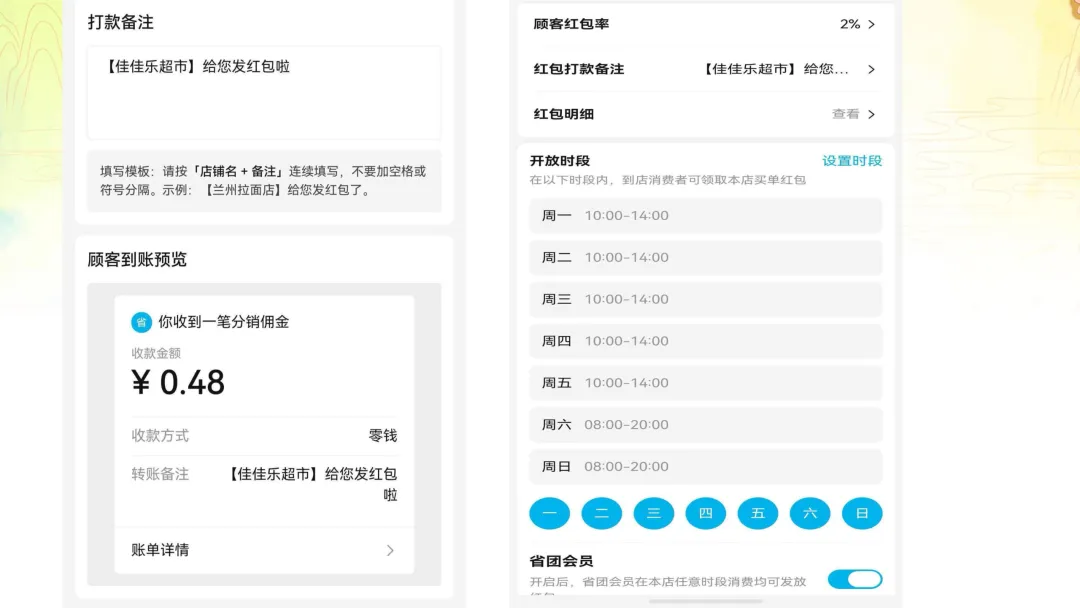Select the 周四 10:00-14:00 time row
The height and width of the screenshot is (608, 1080).
[705, 341]
